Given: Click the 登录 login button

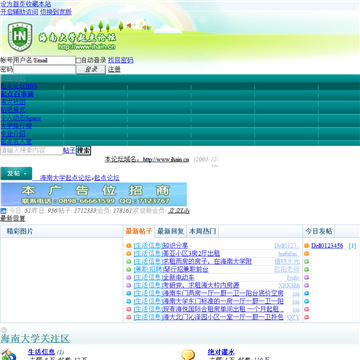Looking at the screenshot, I should [x=91, y=69].
